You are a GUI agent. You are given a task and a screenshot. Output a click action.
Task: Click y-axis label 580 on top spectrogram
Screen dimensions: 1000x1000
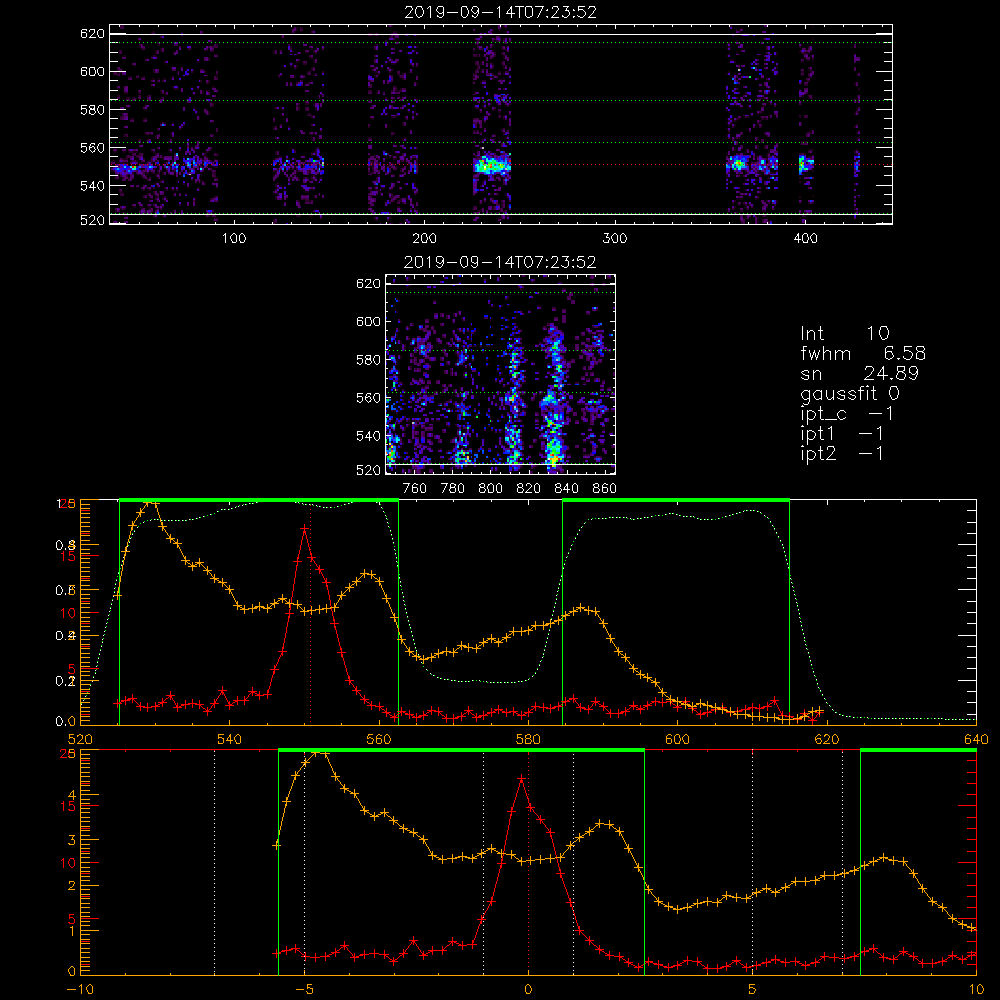(92, 110)
